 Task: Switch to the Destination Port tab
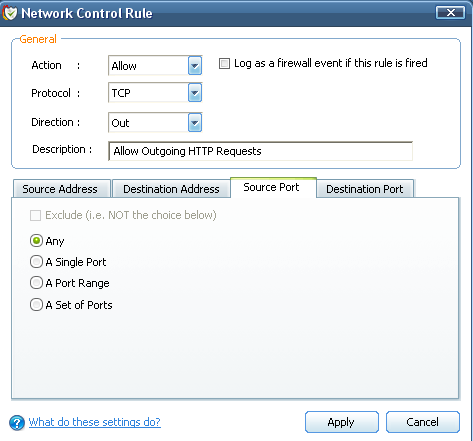[365, 189]
